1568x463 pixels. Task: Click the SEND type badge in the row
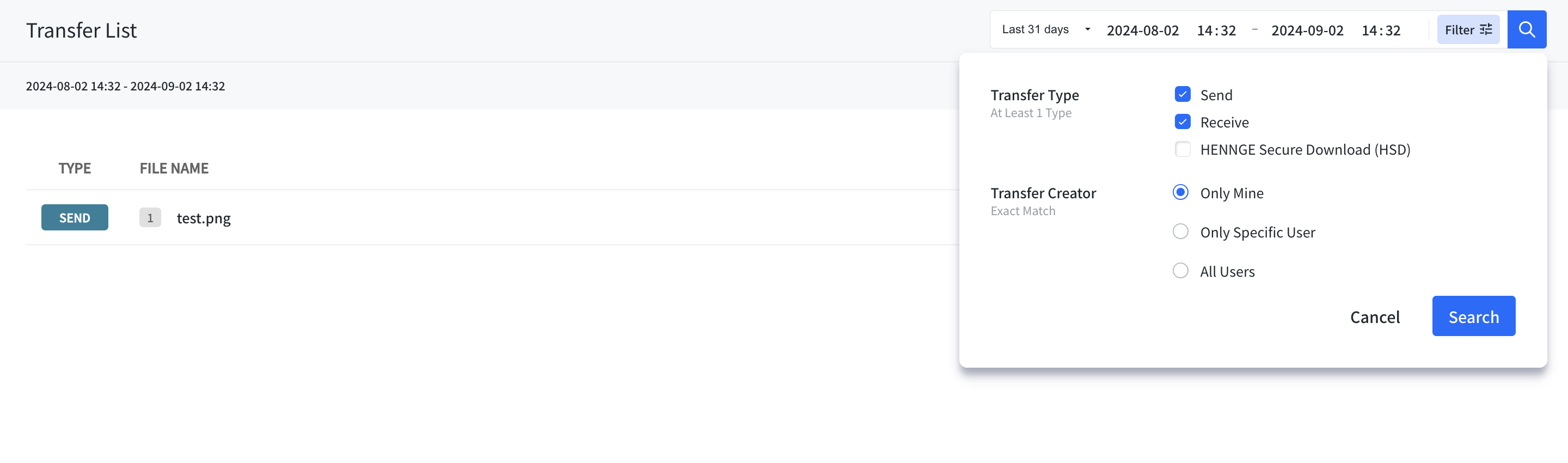coord(75,217)
